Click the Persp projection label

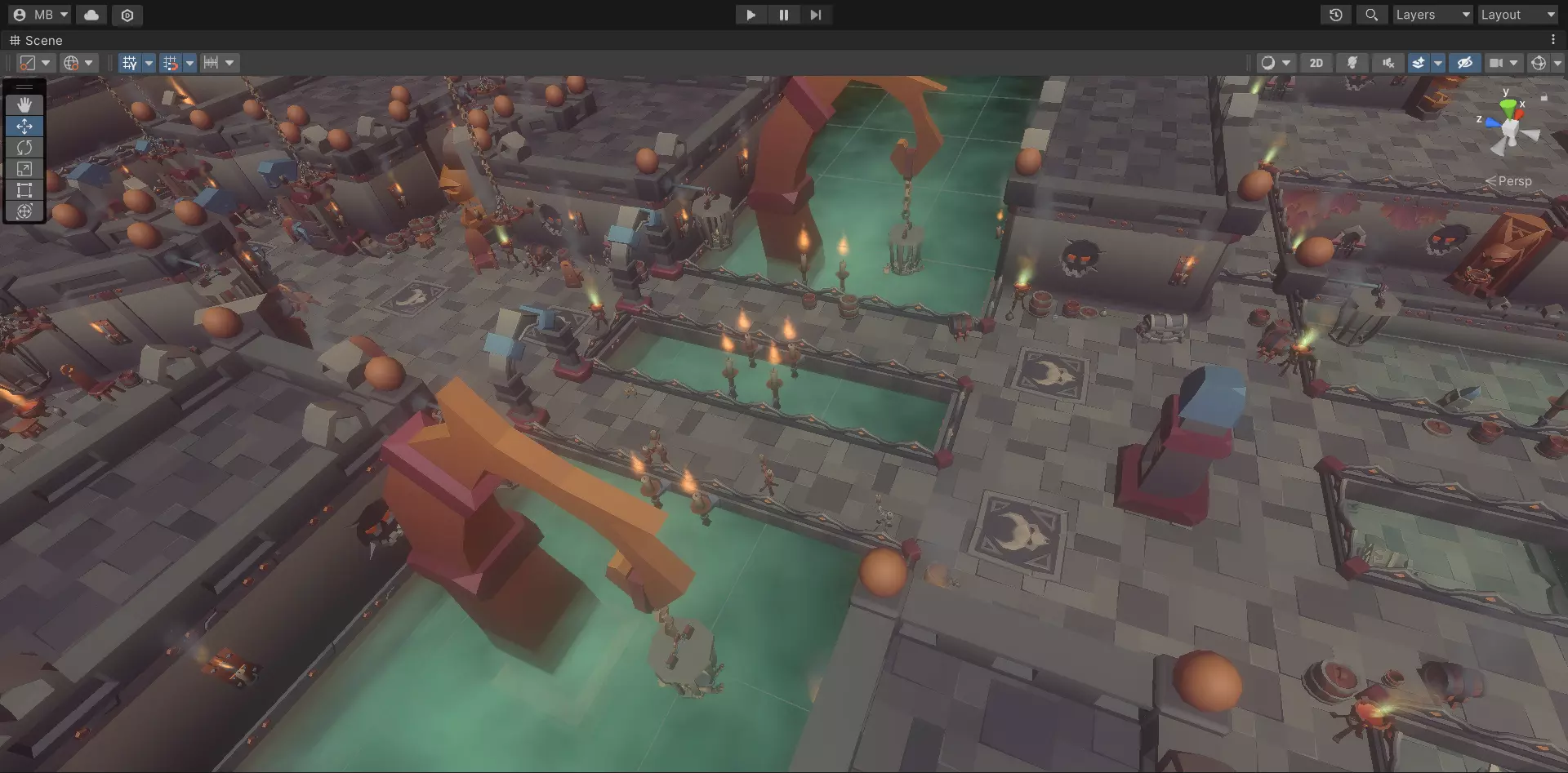point(1508,181)
